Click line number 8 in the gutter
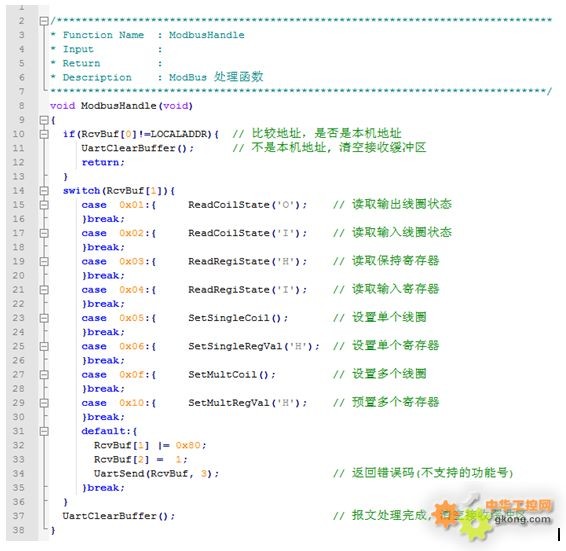Viewport: 566px width, 551px height. pos(21,106)
